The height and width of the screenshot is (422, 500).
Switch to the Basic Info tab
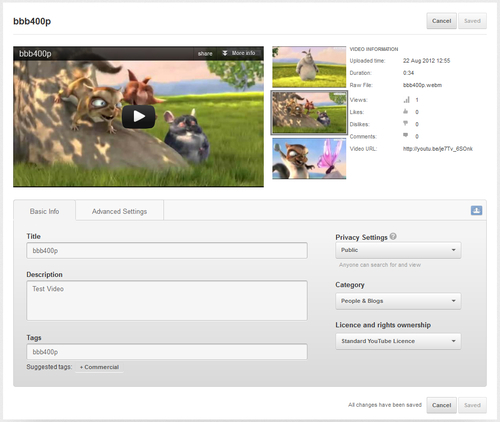[44, 211]
